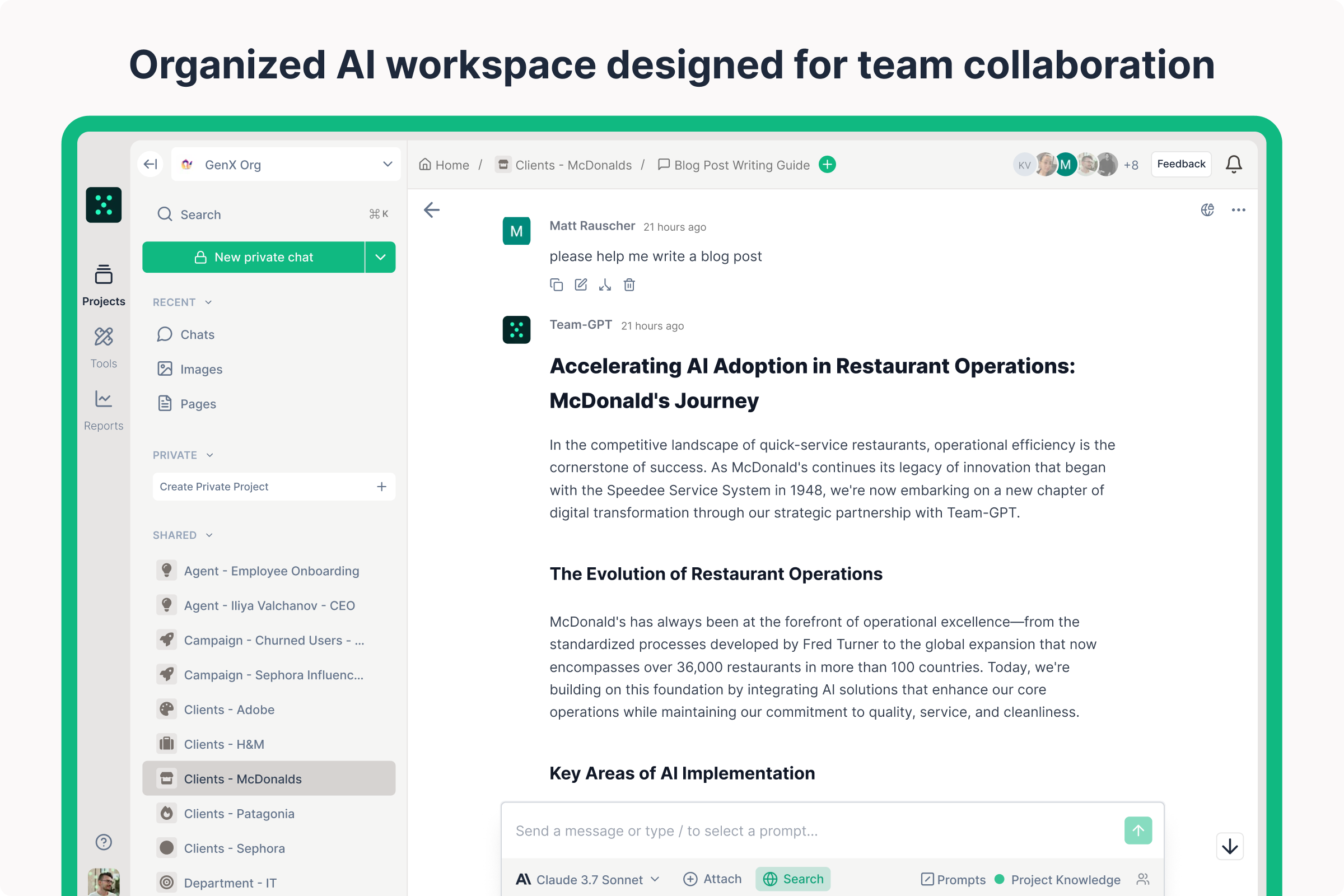Copy Matt Rauscher's message
Screen dimensions: 1344x896
[x=557, y=284]
